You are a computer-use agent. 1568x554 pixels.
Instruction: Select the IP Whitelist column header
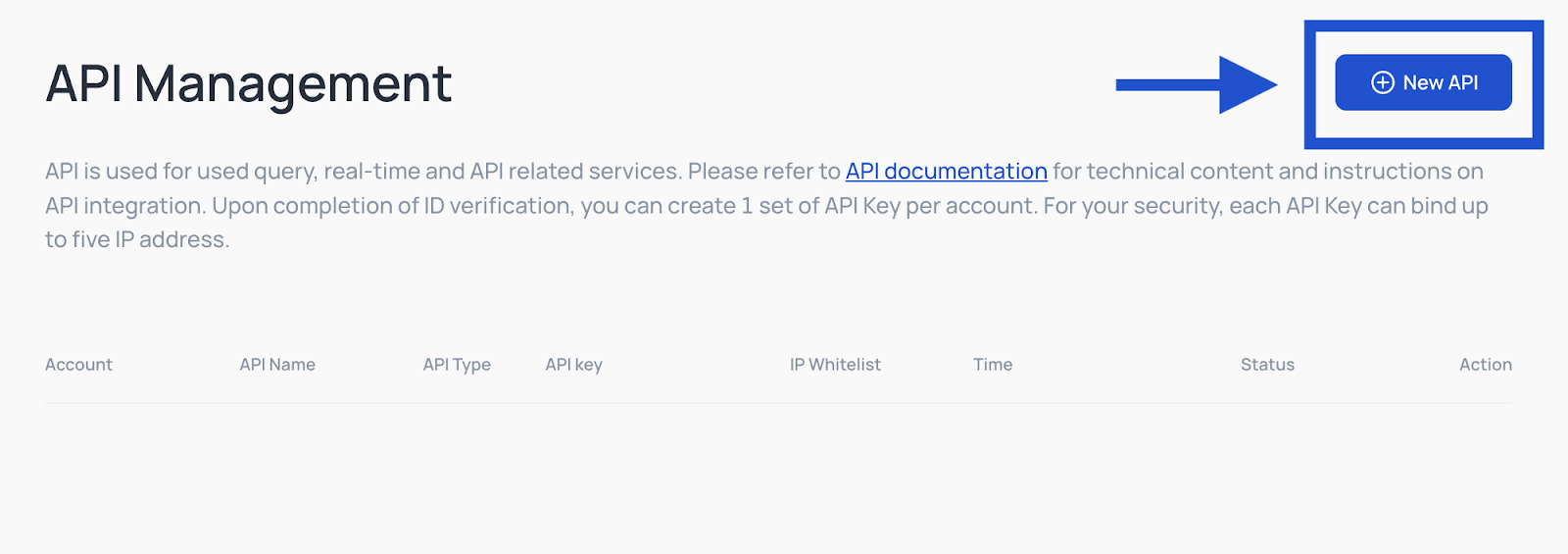point(835,365)
